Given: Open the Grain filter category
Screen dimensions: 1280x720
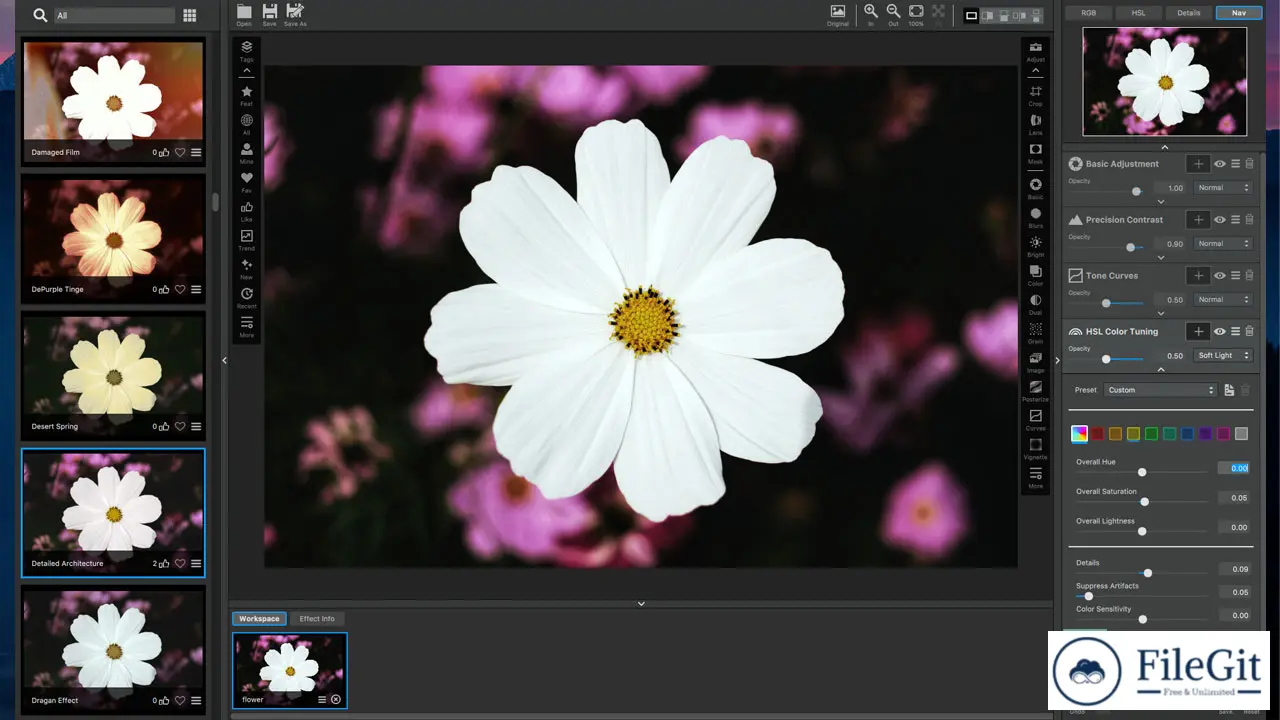Looking at the screenshot, I should point(1035,333).
